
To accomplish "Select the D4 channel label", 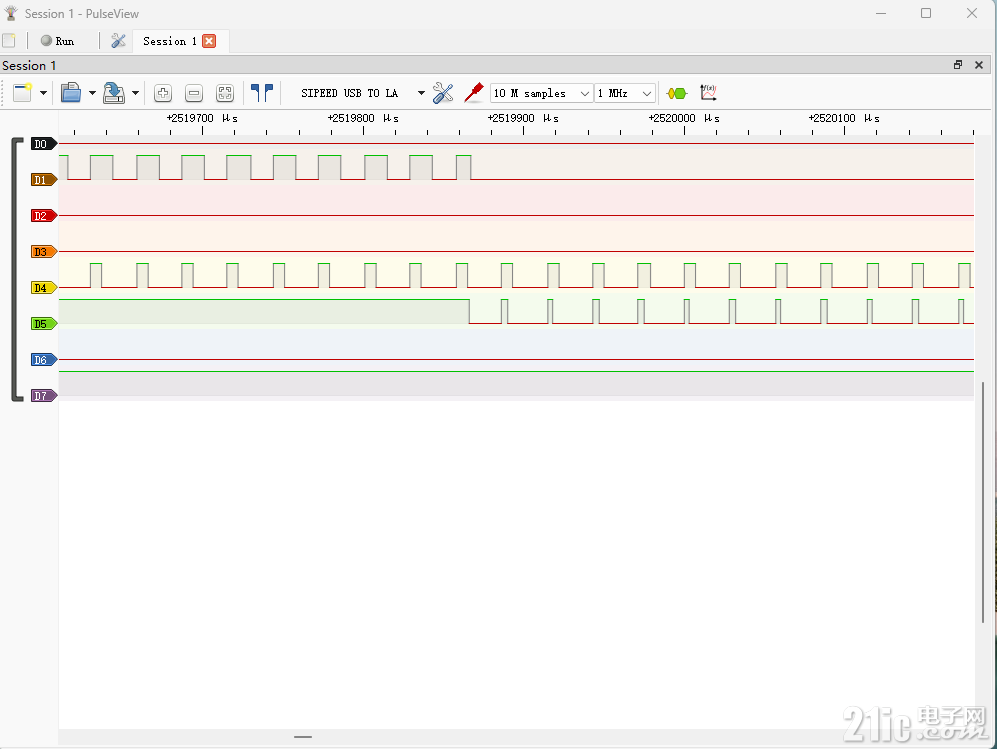I will [43, 287].
